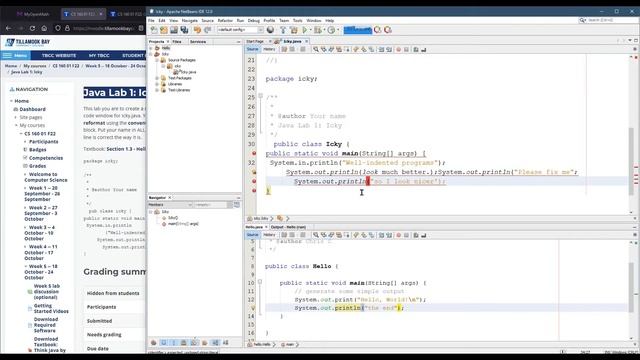The height and width of the screenshot is (360, 640).
Task: Click the New File toolbar icon in NetBeans
Action: pyautogui.click(x=154, y=30)
